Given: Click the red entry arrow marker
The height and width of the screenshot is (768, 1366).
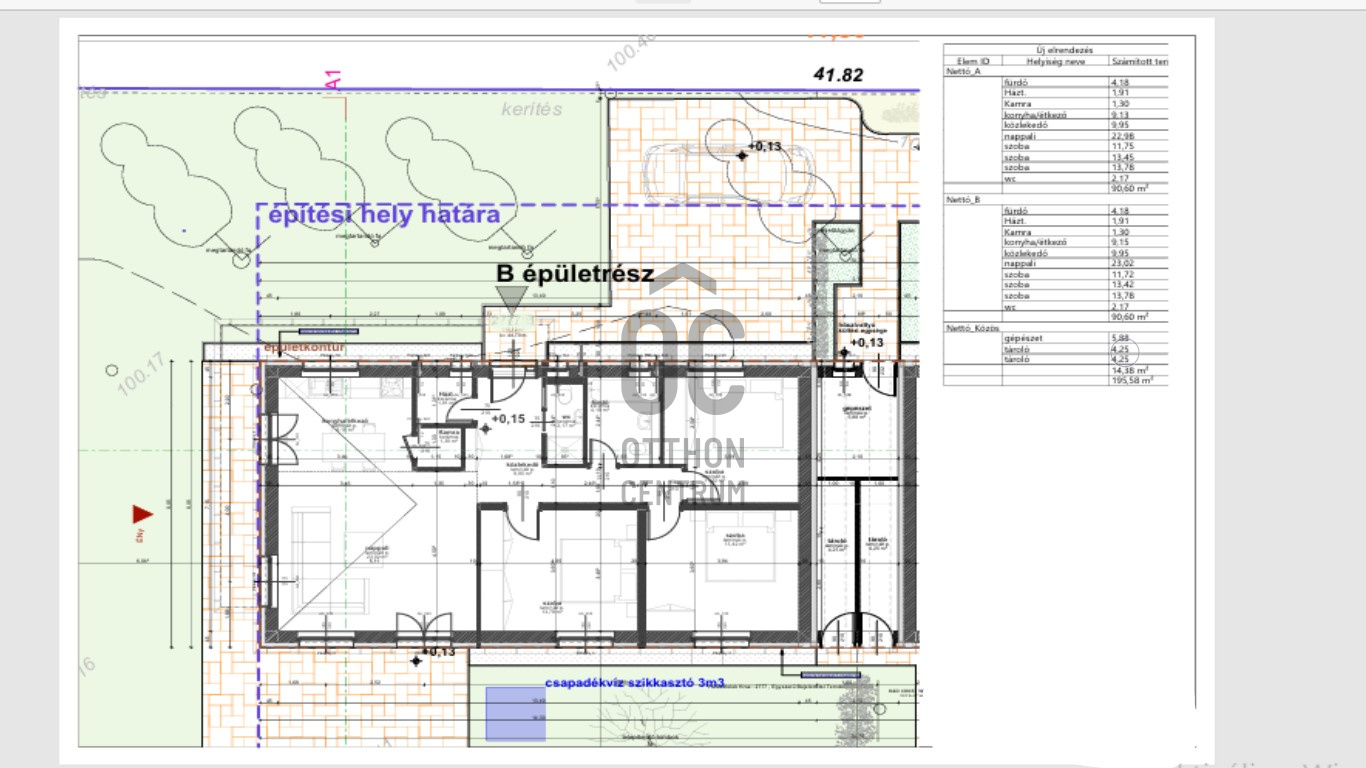Looking at the screenshot, I should coord(142,514).
